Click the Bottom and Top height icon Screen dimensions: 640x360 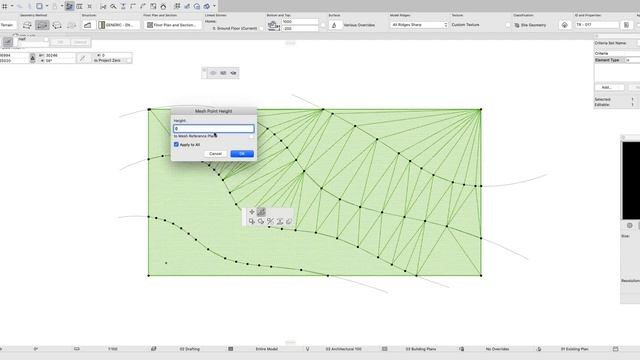click(x=273, y=25)
